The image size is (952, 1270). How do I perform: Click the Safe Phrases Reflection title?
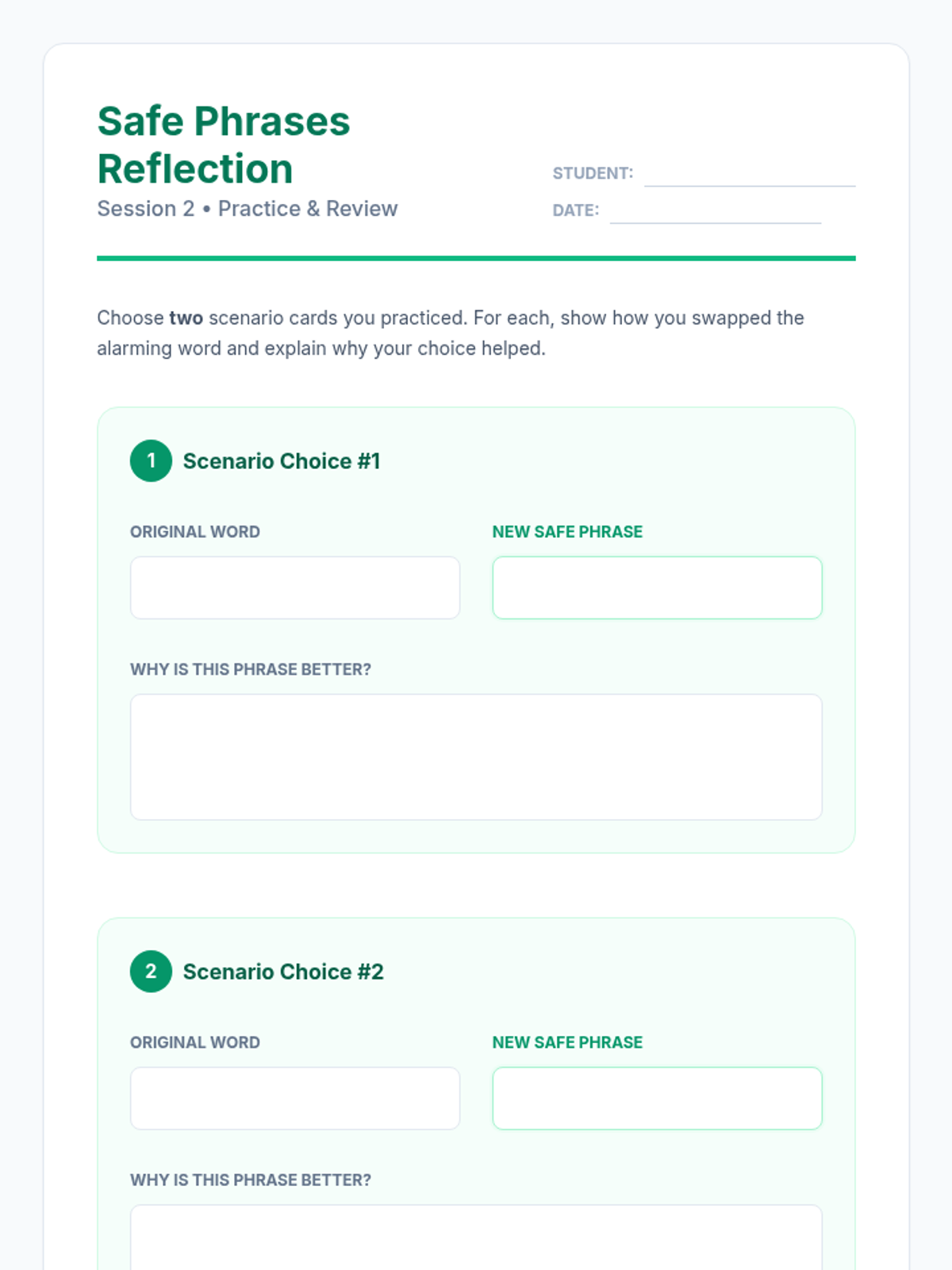coord(224,145)
